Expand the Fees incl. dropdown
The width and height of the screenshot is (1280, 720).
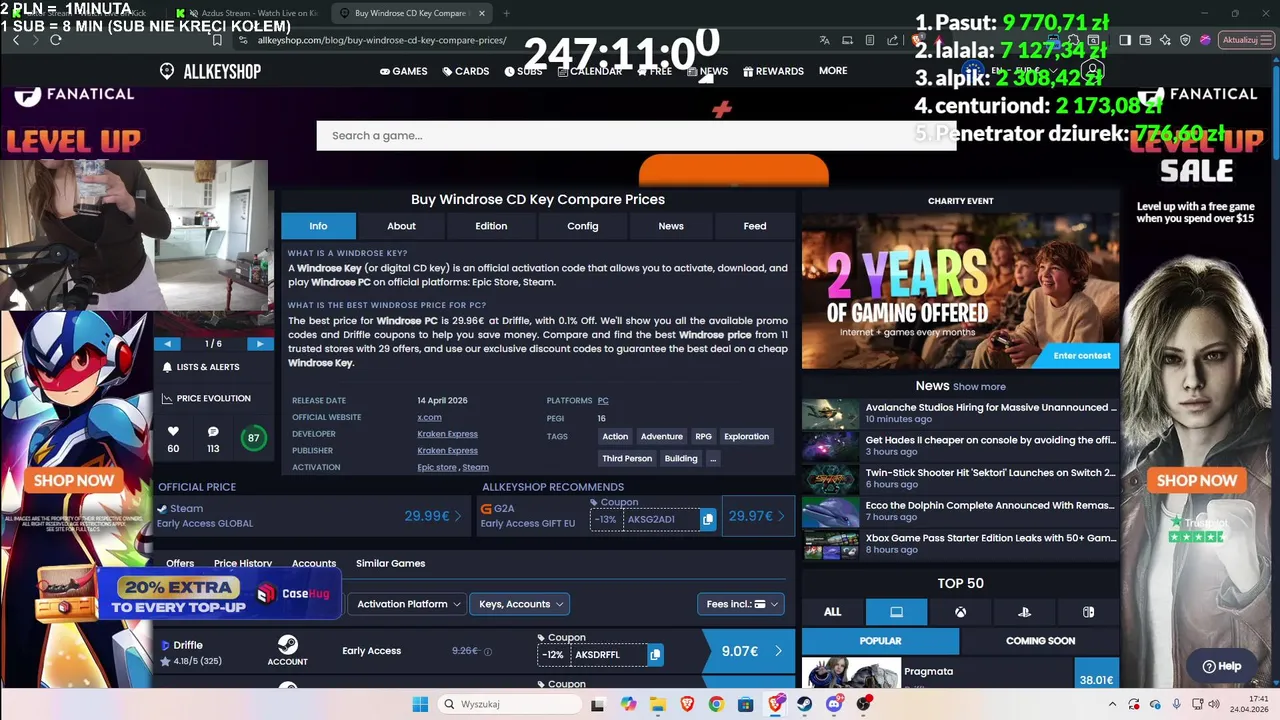point(741,604)
